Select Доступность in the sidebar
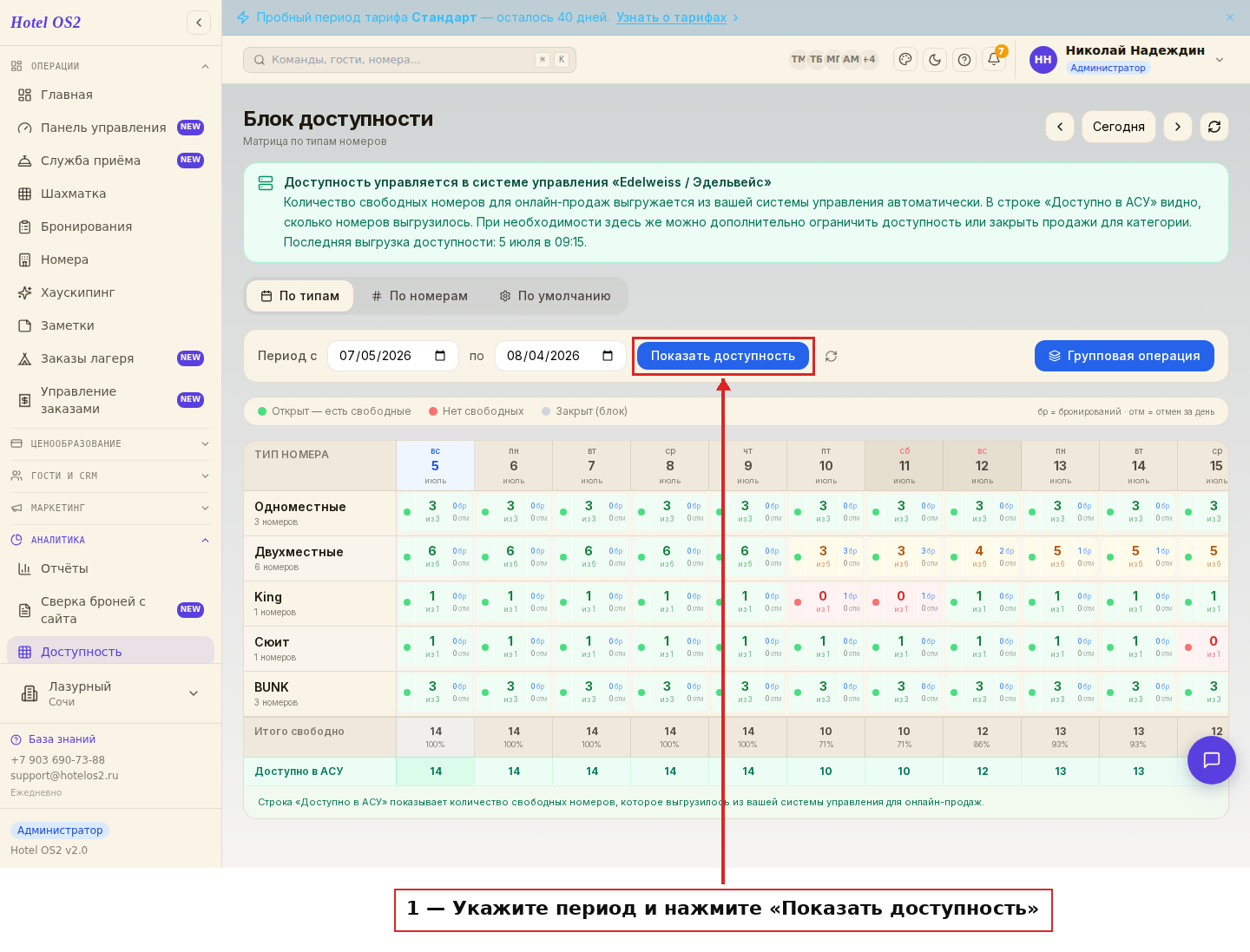 [110, 652]
